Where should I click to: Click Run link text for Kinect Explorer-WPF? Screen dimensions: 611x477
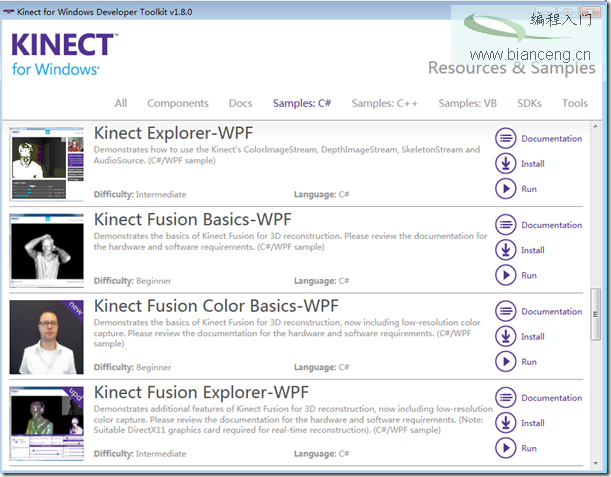click(529, 189)
